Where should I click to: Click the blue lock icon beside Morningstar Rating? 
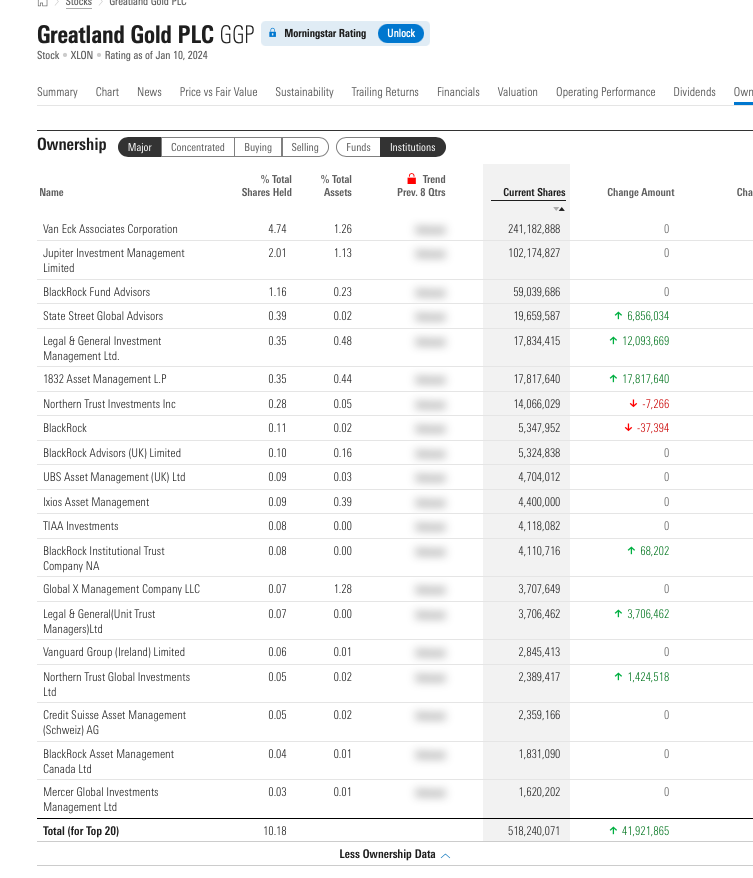click(x=272, y=33)
